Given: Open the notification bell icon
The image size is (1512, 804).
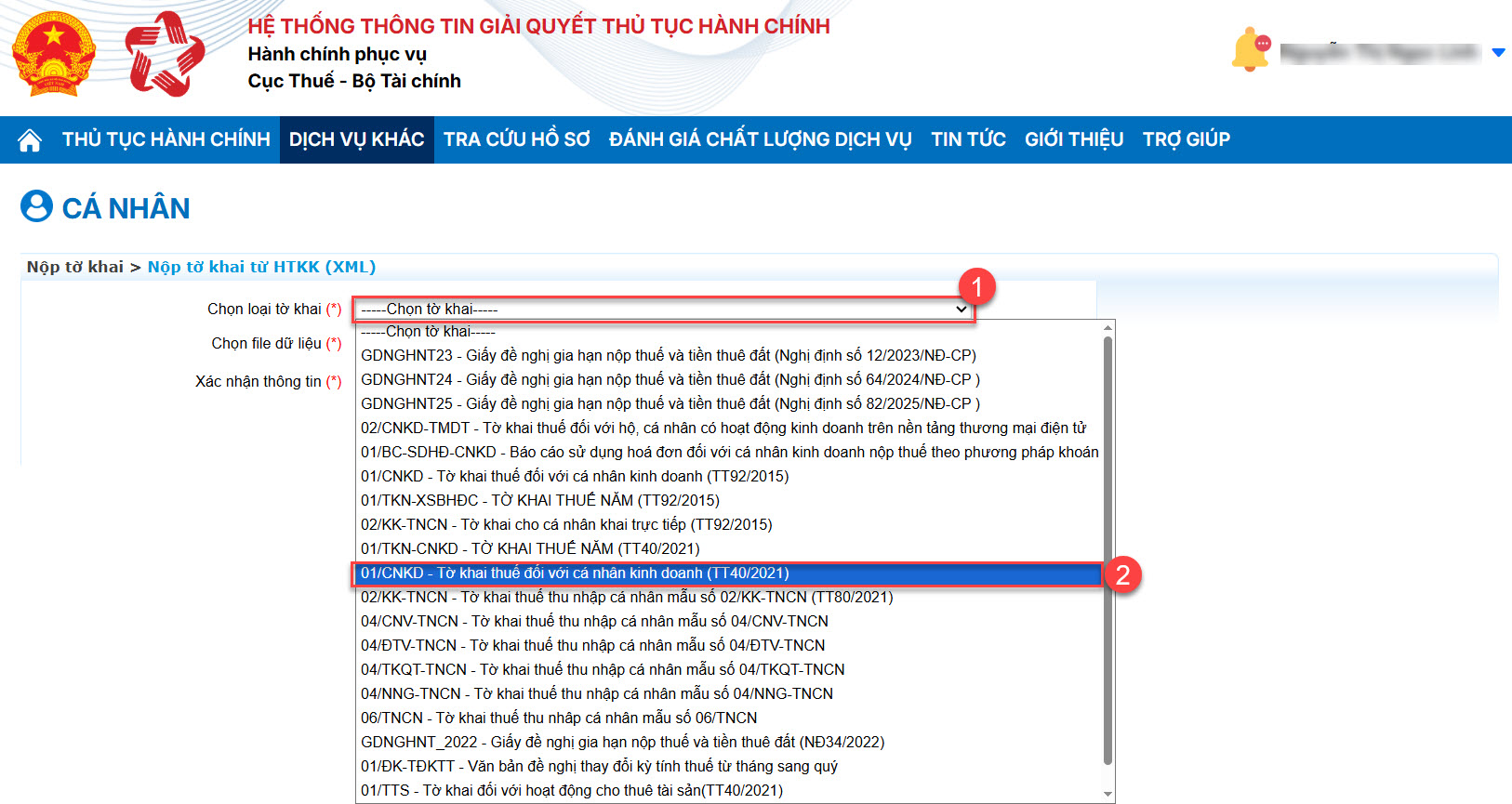Looking at the screenshot, I should pyautogui.click(x=1250, y=50).
